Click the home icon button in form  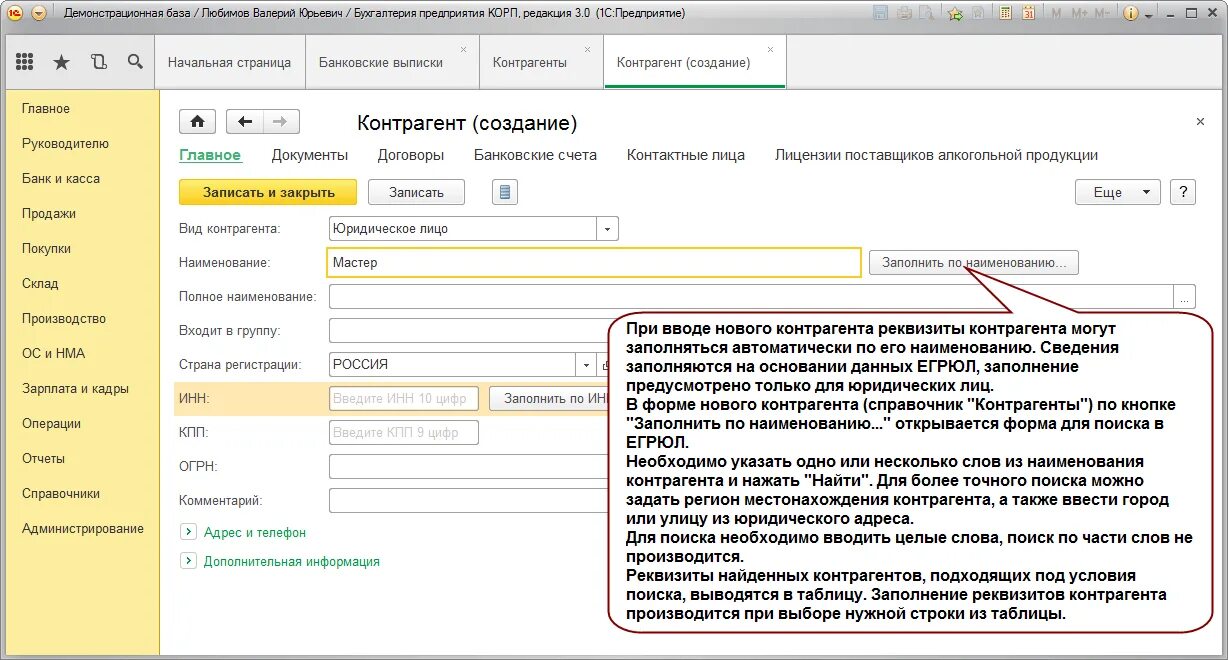198,122
